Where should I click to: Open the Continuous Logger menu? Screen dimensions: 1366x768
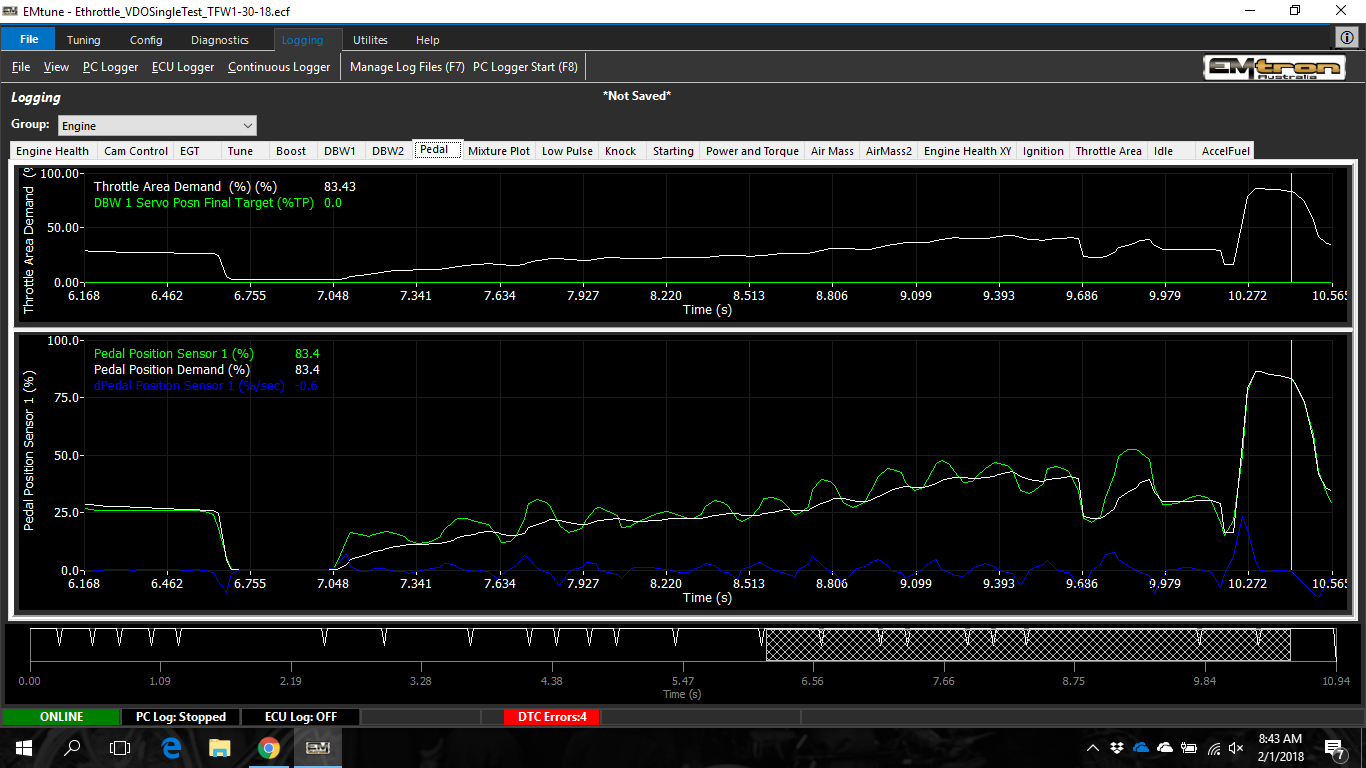[x=278, y=67]
